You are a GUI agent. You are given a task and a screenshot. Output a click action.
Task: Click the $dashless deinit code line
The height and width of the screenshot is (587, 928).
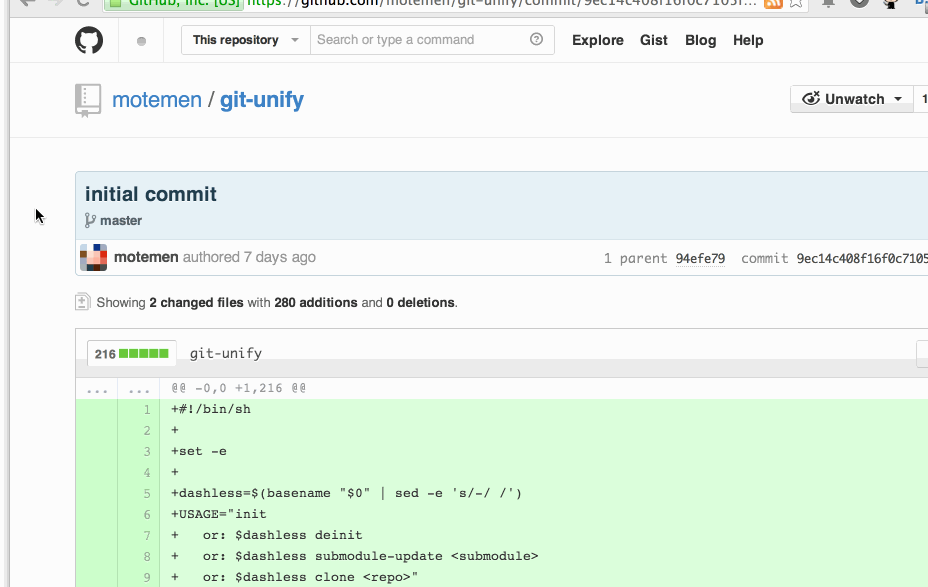click(x=266, y=536)
